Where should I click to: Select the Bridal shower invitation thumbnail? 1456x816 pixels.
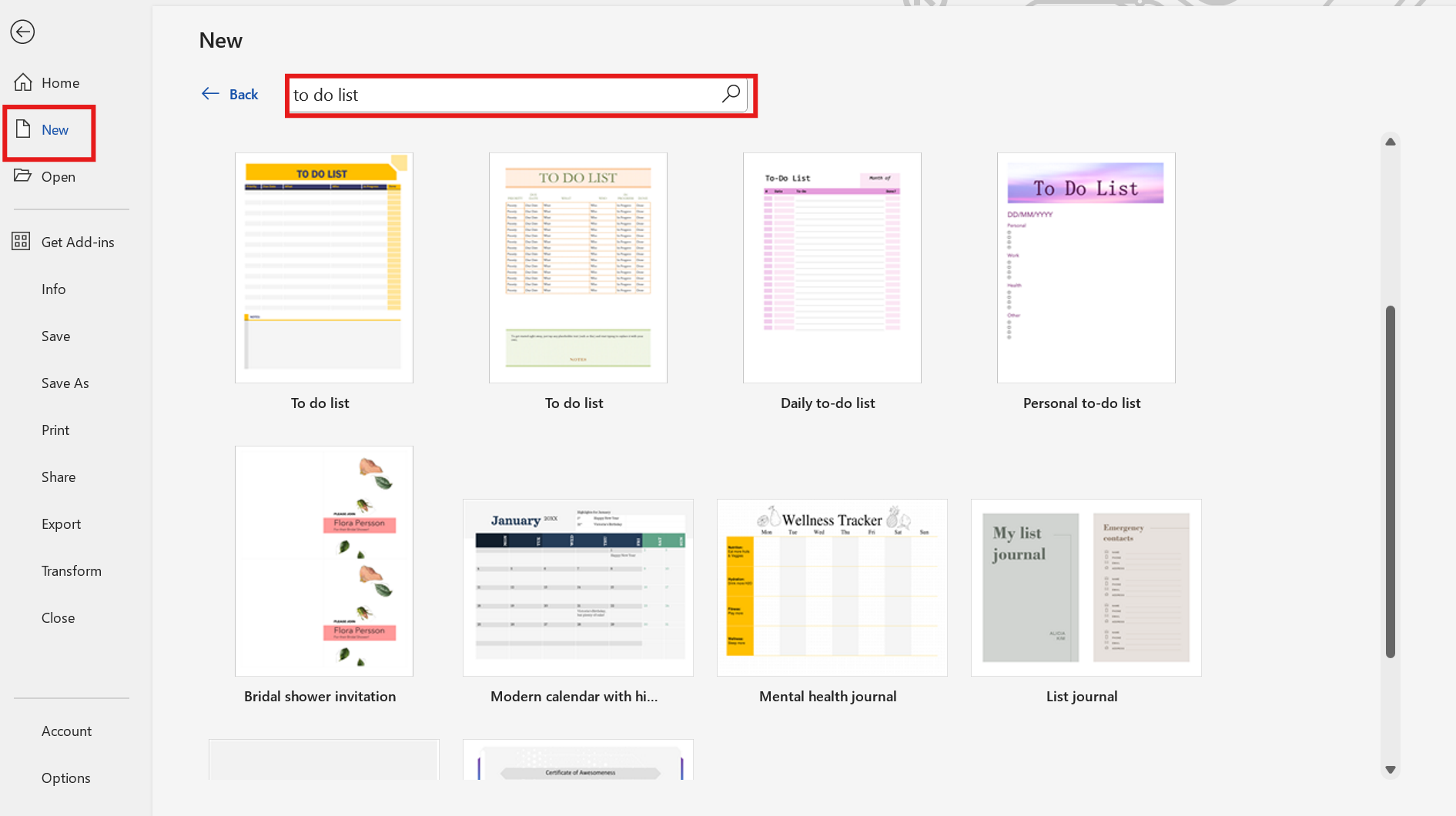click(x=323, y=560)
